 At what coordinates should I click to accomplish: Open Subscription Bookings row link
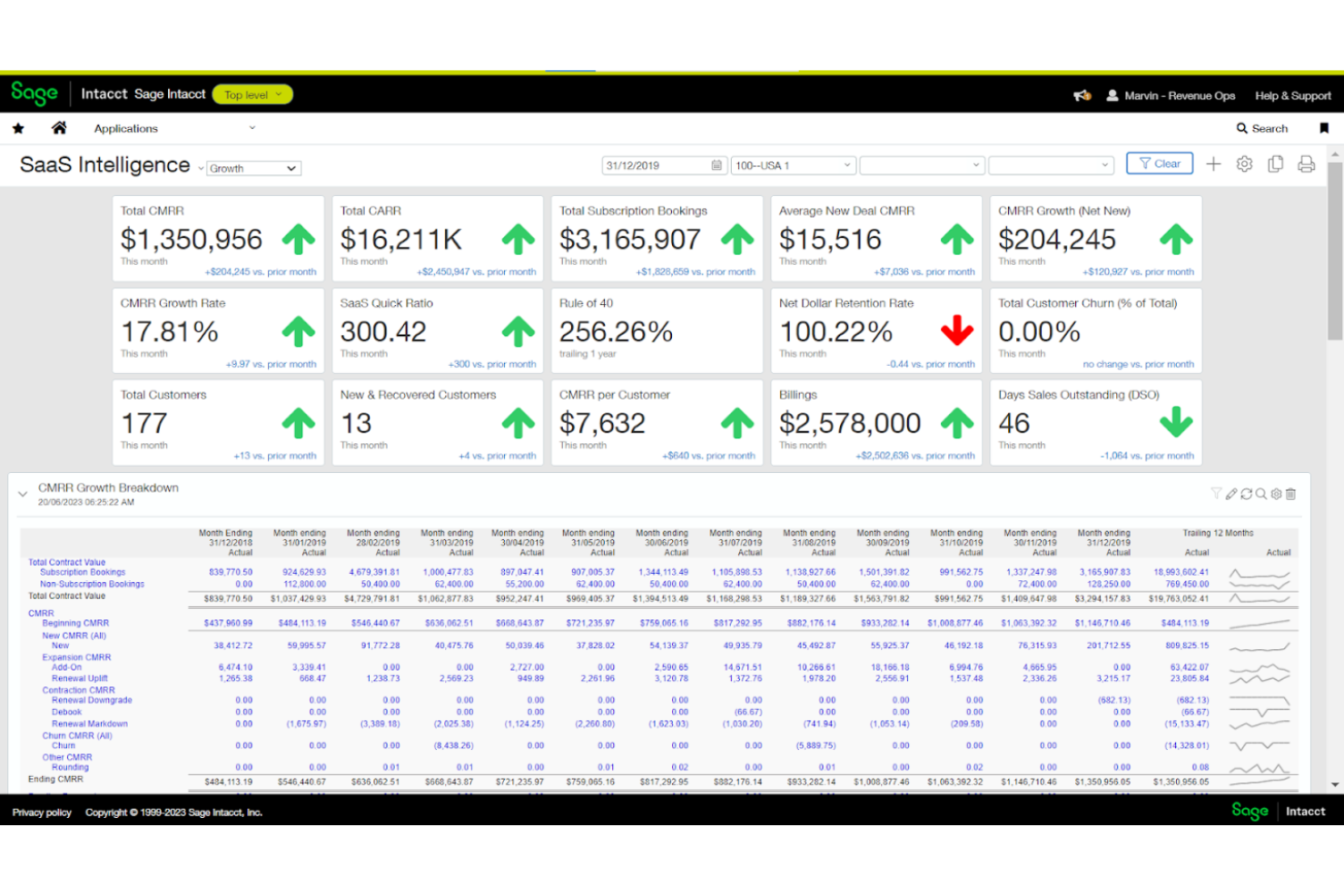coord(83,573)
